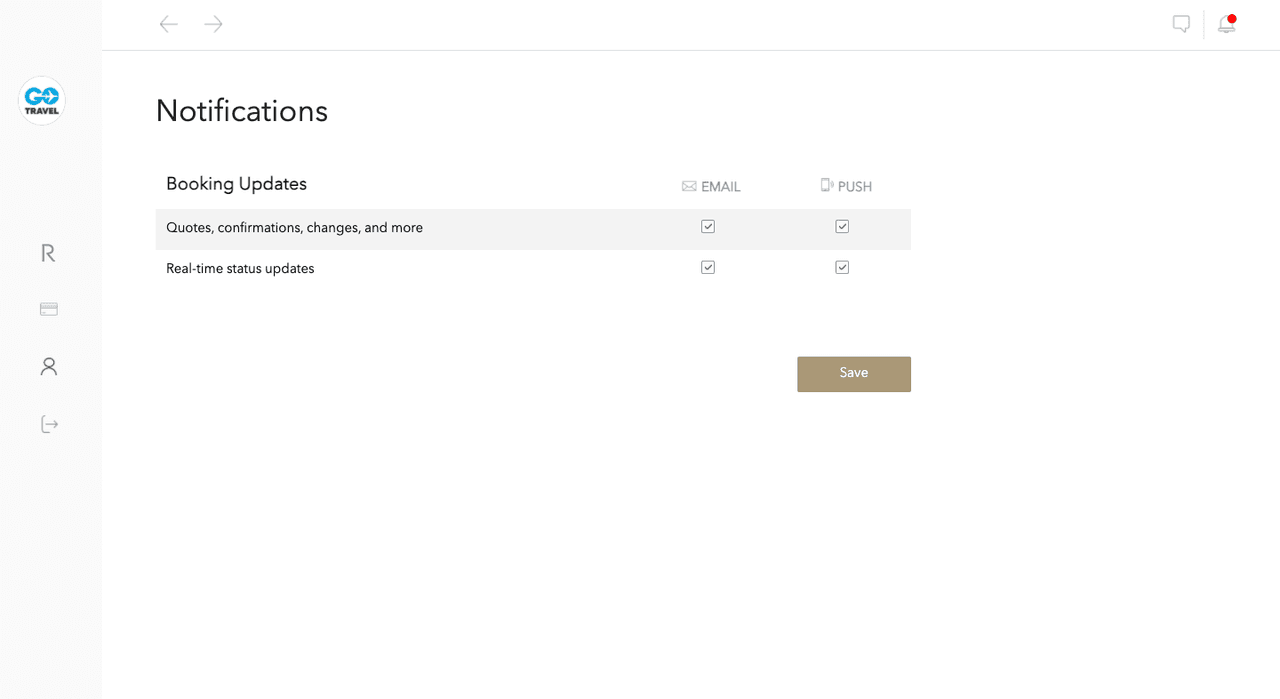
Task: Open the credit card icon in sidebar
Action: click(49, 309)
